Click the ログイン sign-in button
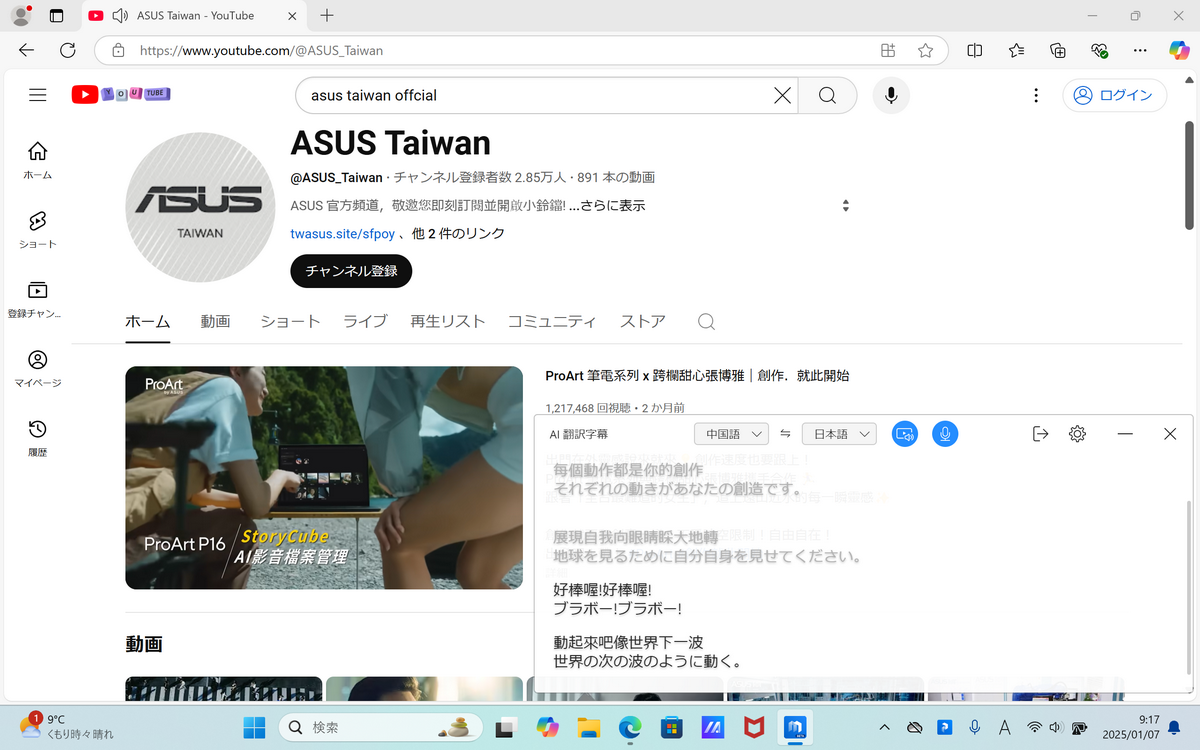The image size is (1200, 750). [1114, 96]
